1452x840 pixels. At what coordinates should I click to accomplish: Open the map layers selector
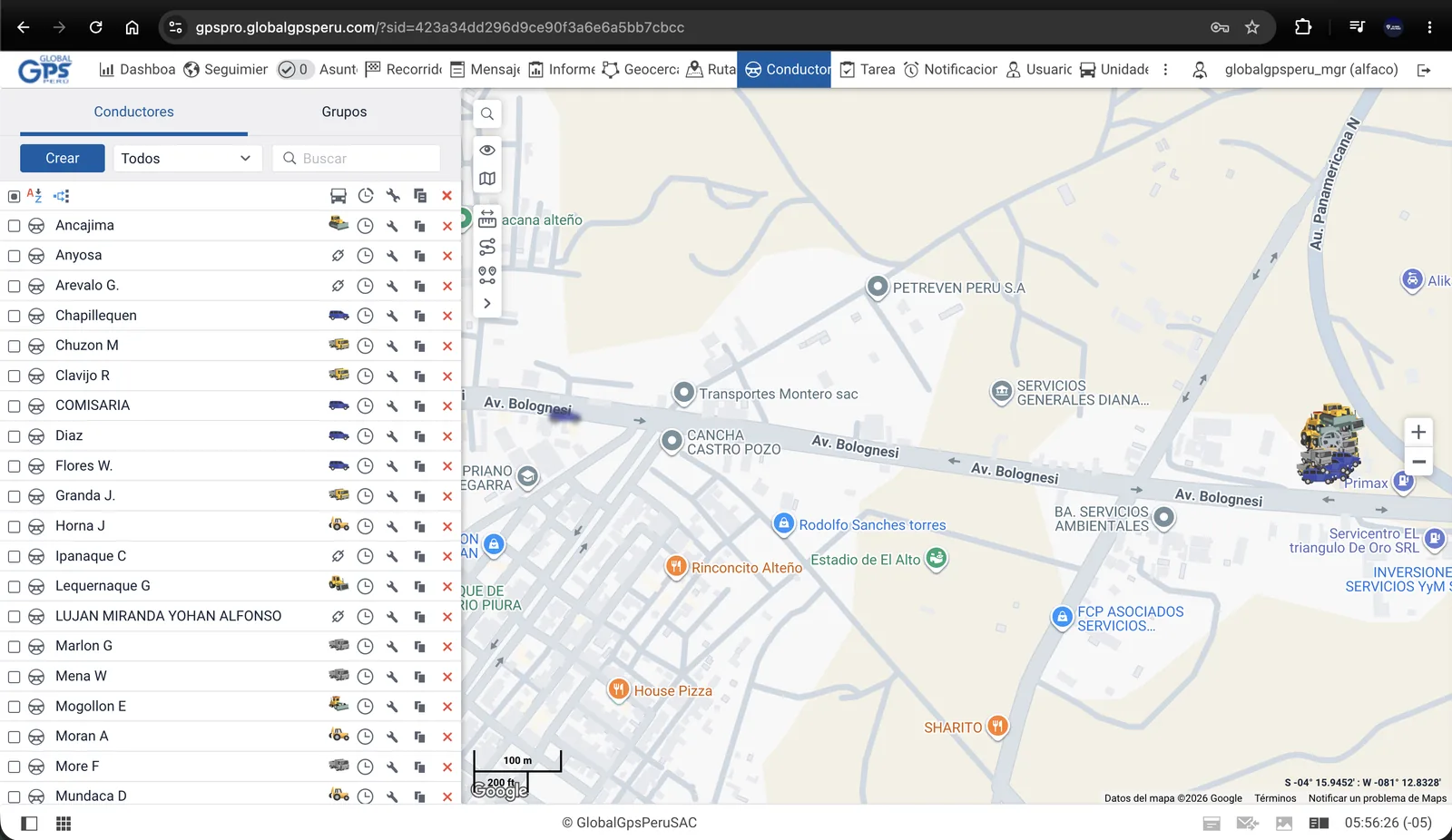[487, 179]
